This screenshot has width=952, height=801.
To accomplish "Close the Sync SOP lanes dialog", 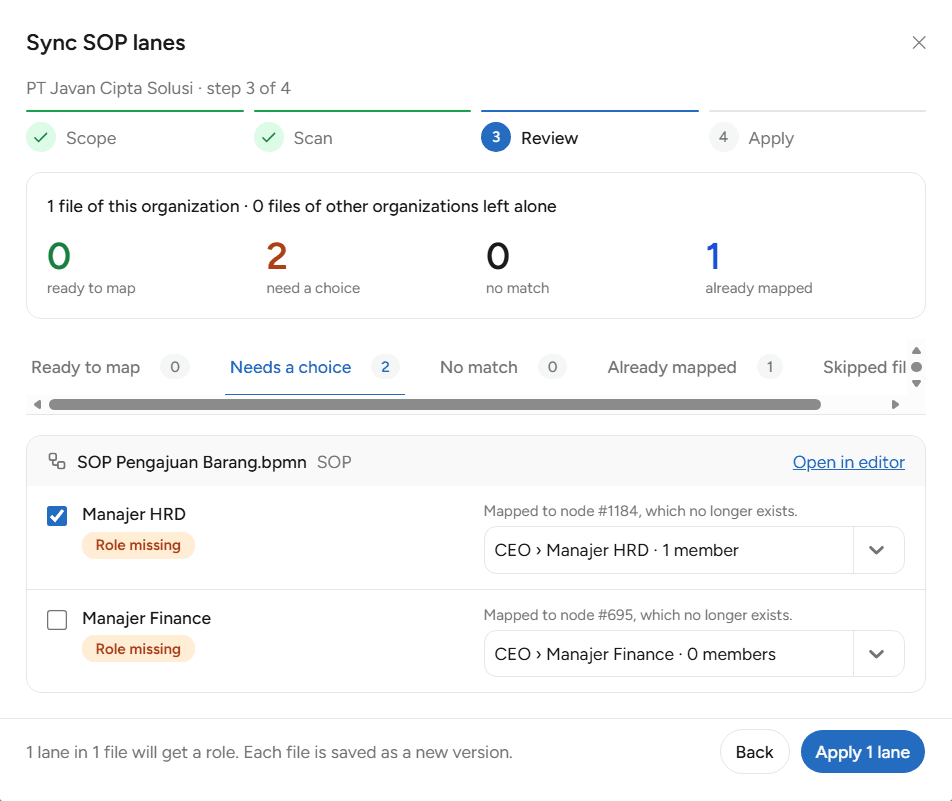I will [919, 43].
